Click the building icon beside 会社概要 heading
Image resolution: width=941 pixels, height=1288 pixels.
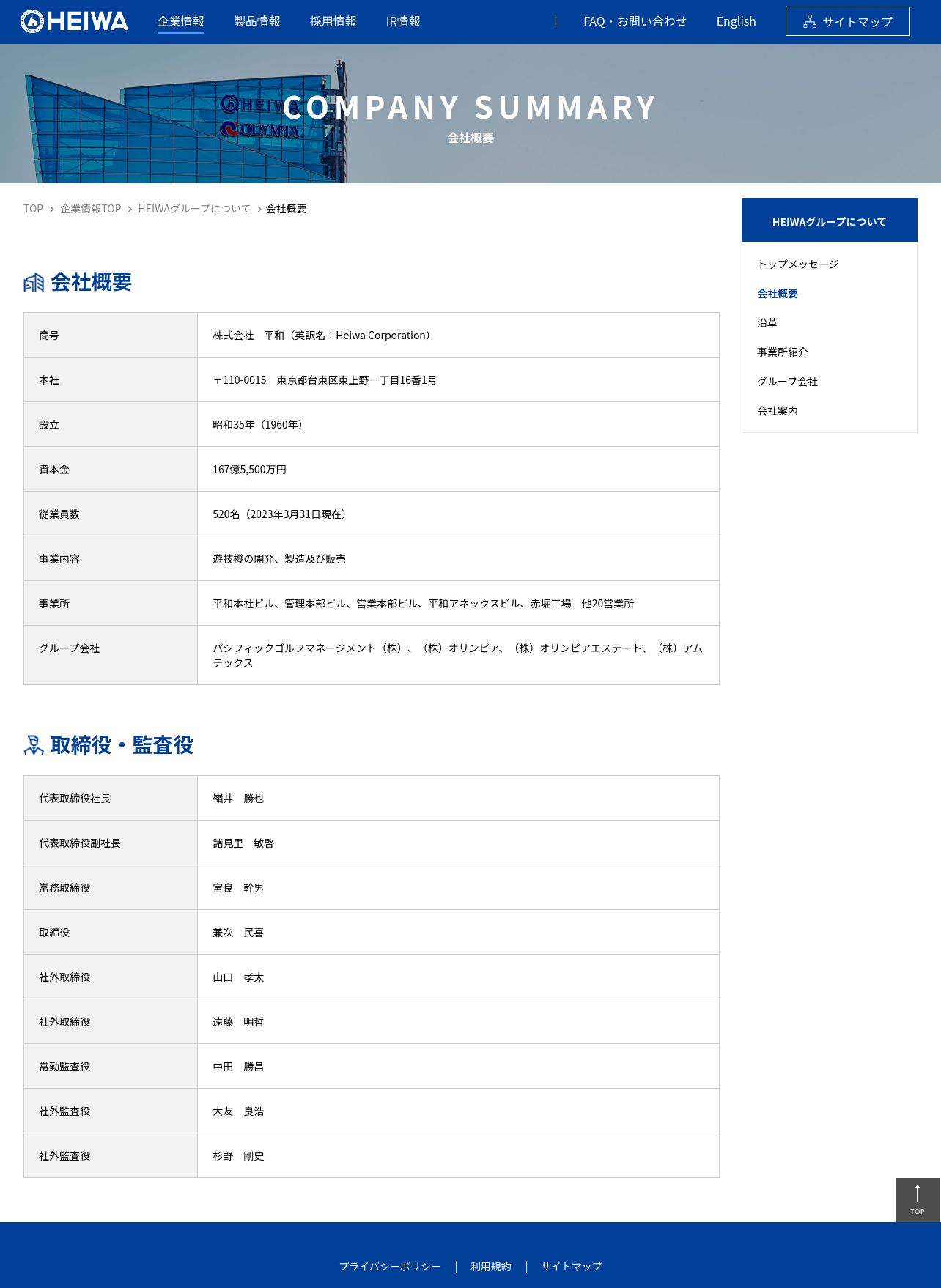(34, 283)
